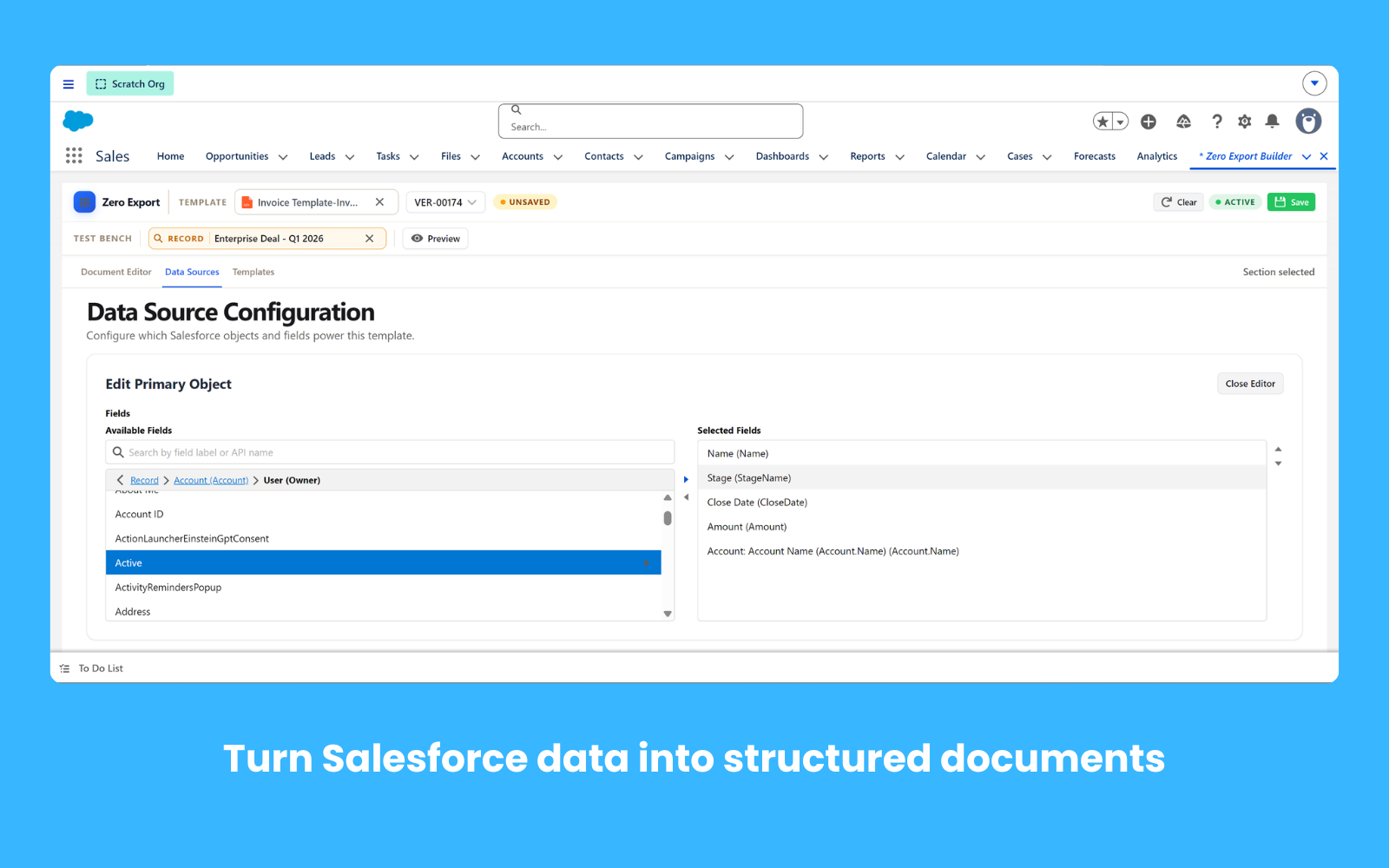Click the Preview button

coord(435,239)
